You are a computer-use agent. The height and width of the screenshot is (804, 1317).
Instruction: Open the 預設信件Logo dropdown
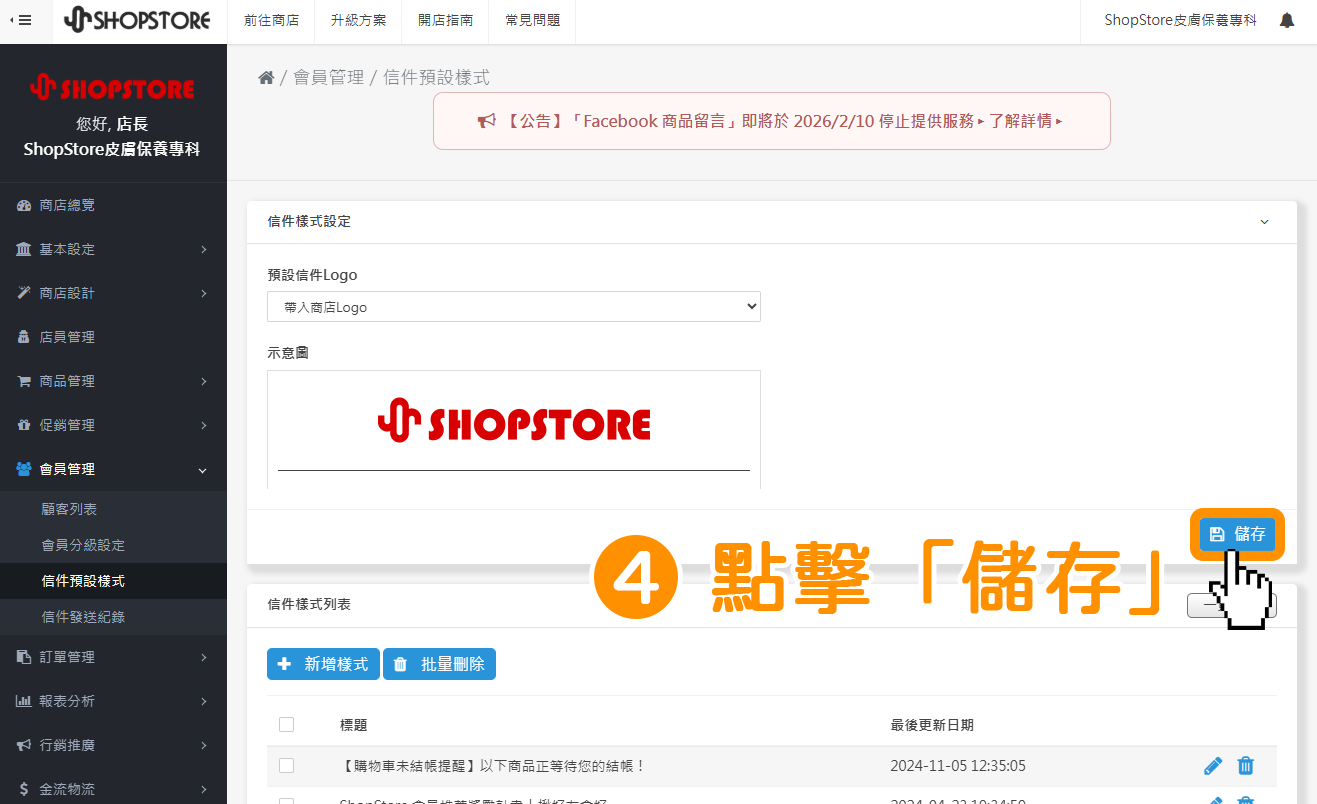pos(513,307)
